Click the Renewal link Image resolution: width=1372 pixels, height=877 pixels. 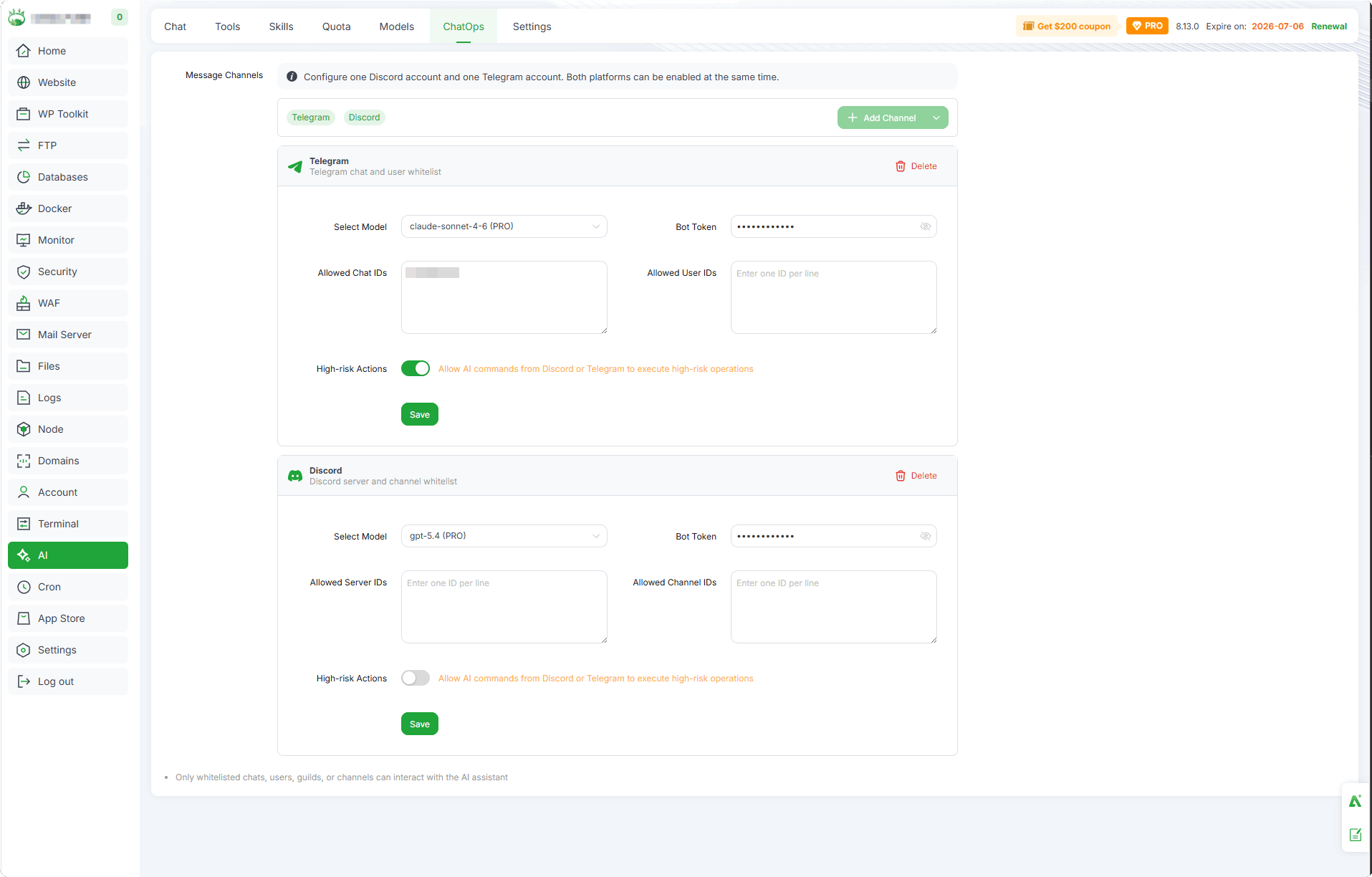click(1329, 26)
